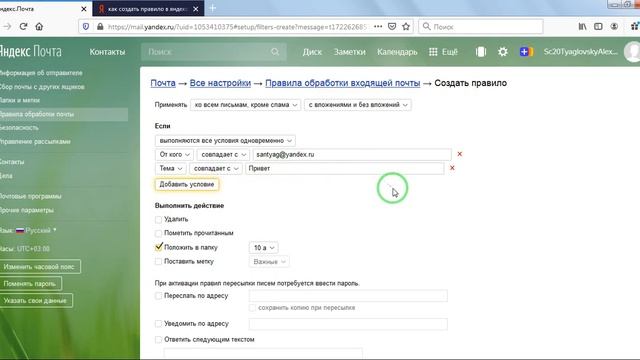Screen dimensions: 640x360
Task: Click the padlock site security icon
Action: point(100,27)
